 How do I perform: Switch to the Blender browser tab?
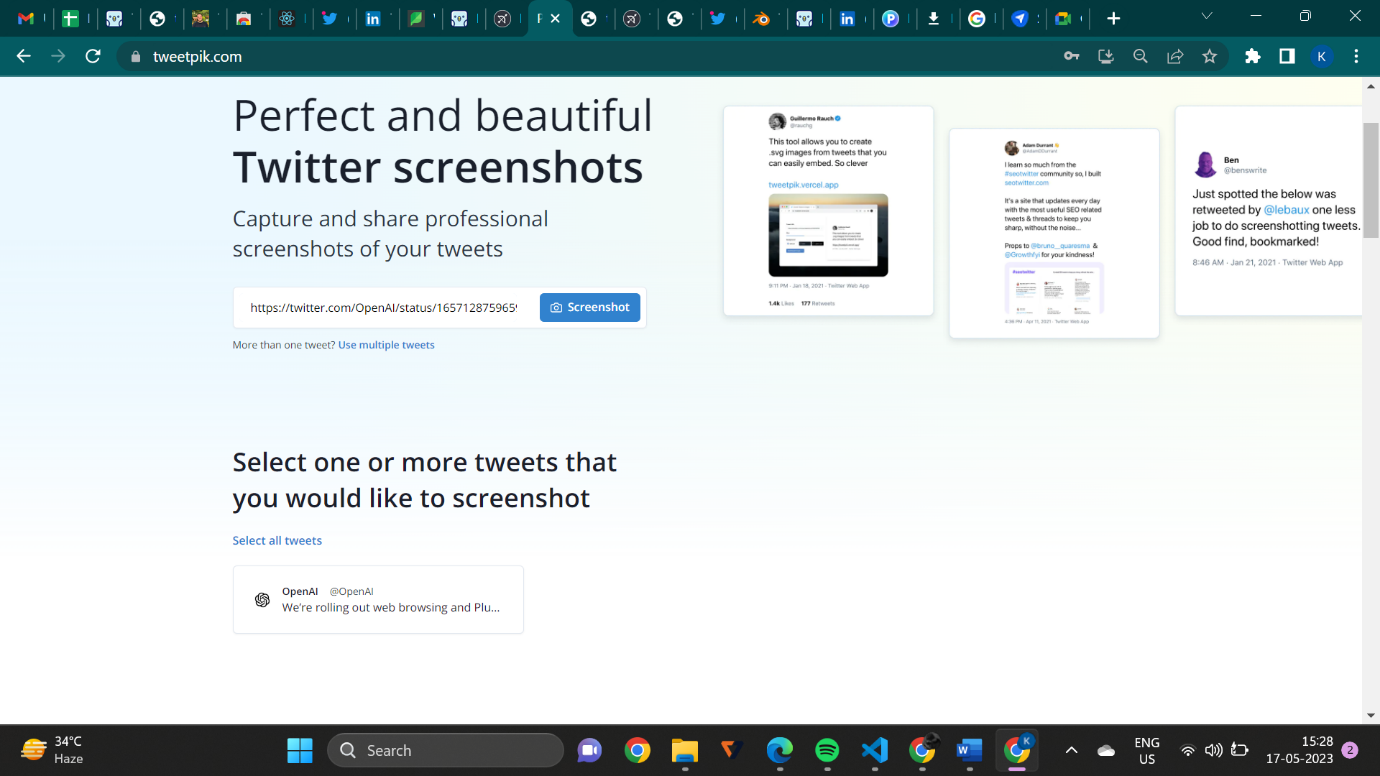(x=761, y=18)
